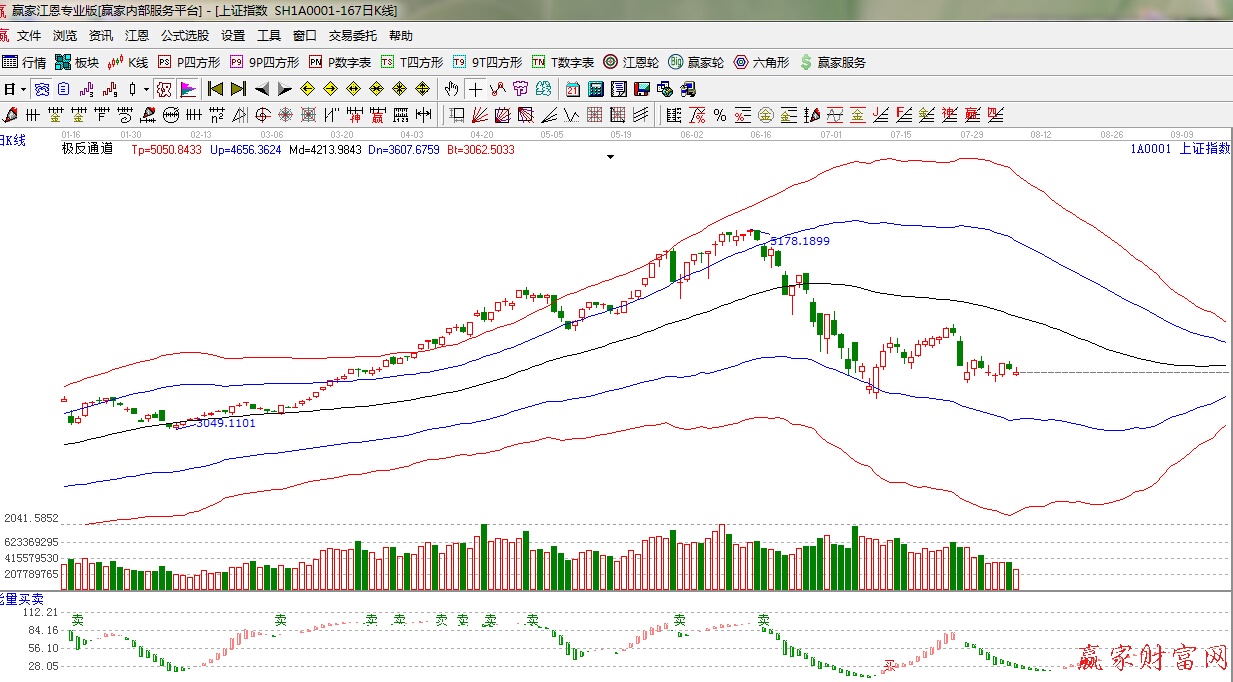Jump to first bar with skip-back arrow
This screenshot has width=1233, height=682.
coord(214,88)
